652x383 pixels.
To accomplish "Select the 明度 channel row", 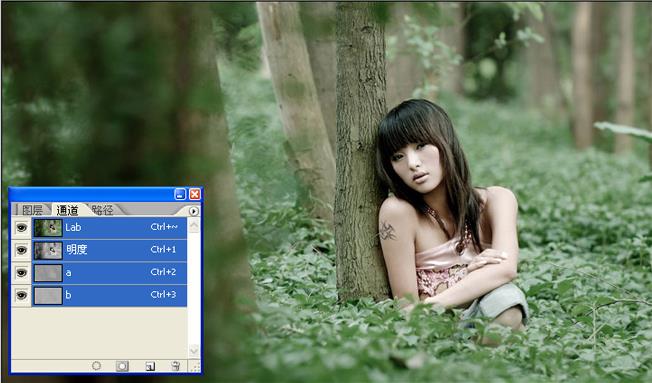I will pyautogui.click(x=109, y=250).
